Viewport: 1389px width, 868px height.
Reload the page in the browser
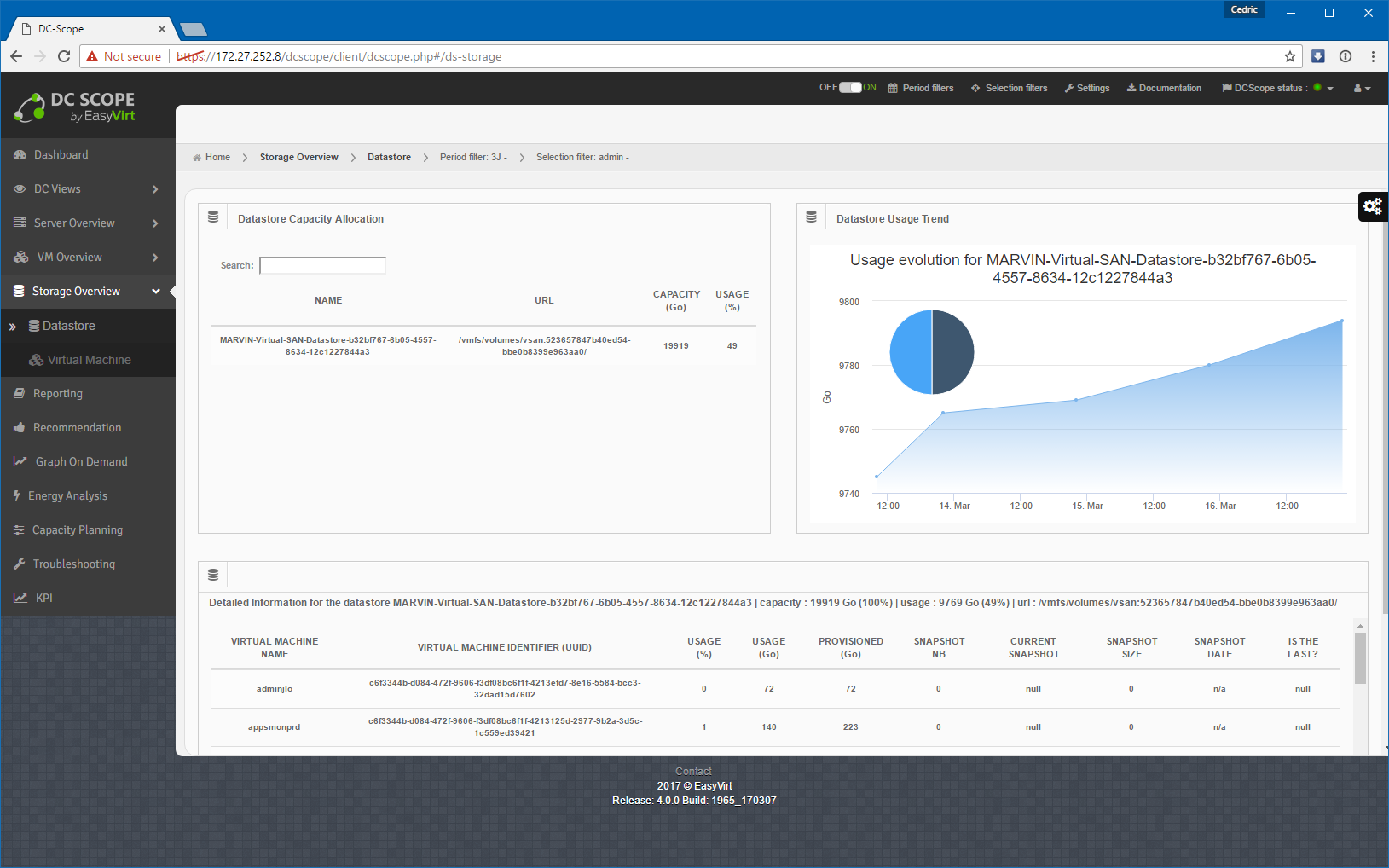click(x=64, y=56)
